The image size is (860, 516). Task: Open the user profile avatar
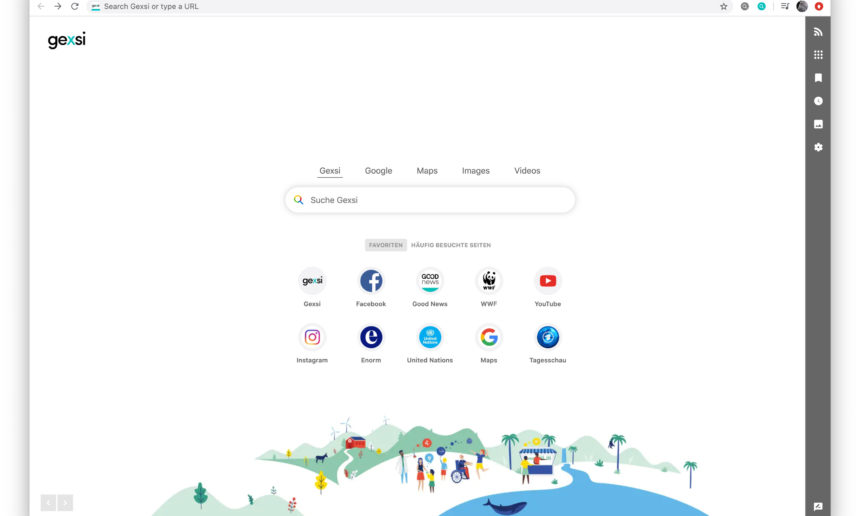802,7
